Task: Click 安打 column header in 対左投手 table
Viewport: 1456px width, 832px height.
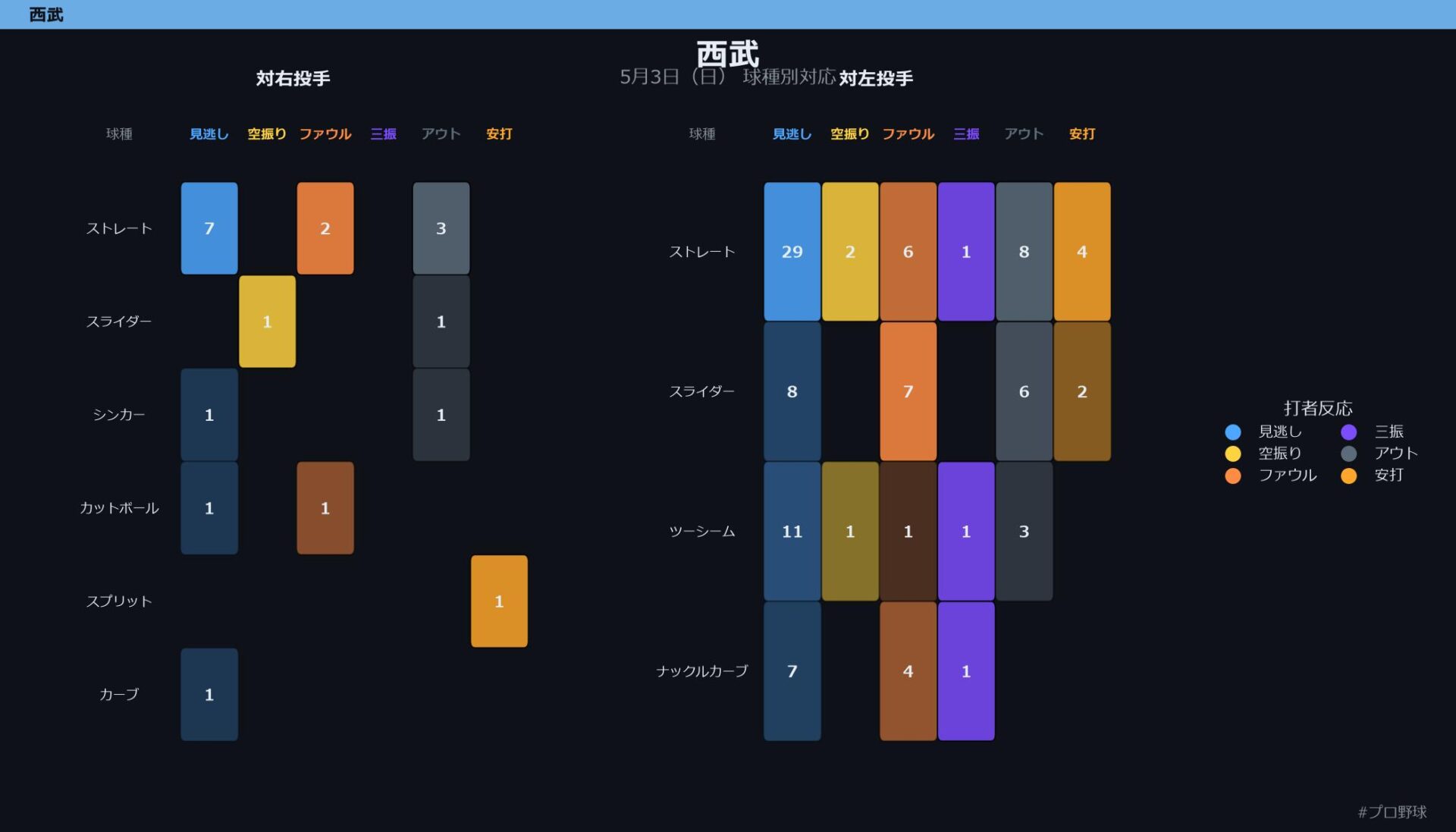Action: coord(1082,134)
